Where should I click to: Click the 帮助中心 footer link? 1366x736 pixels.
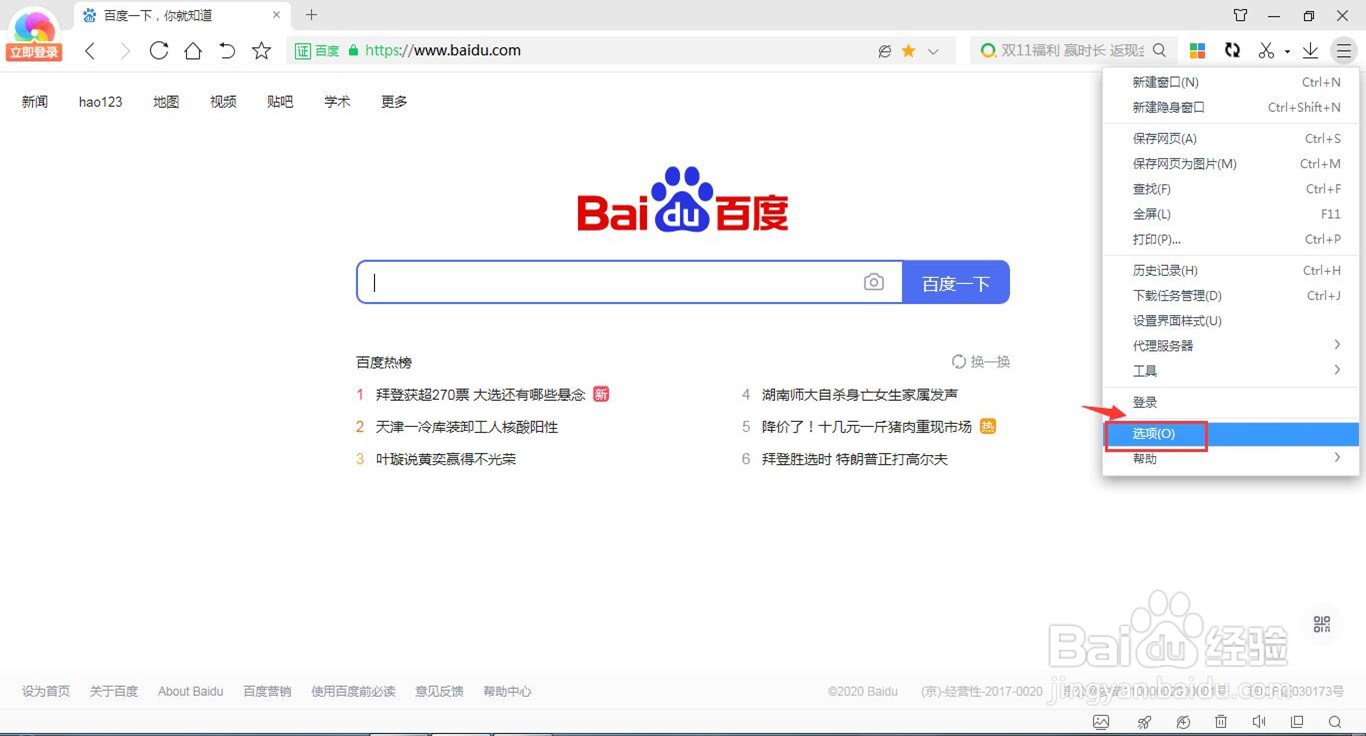[507, 691]
